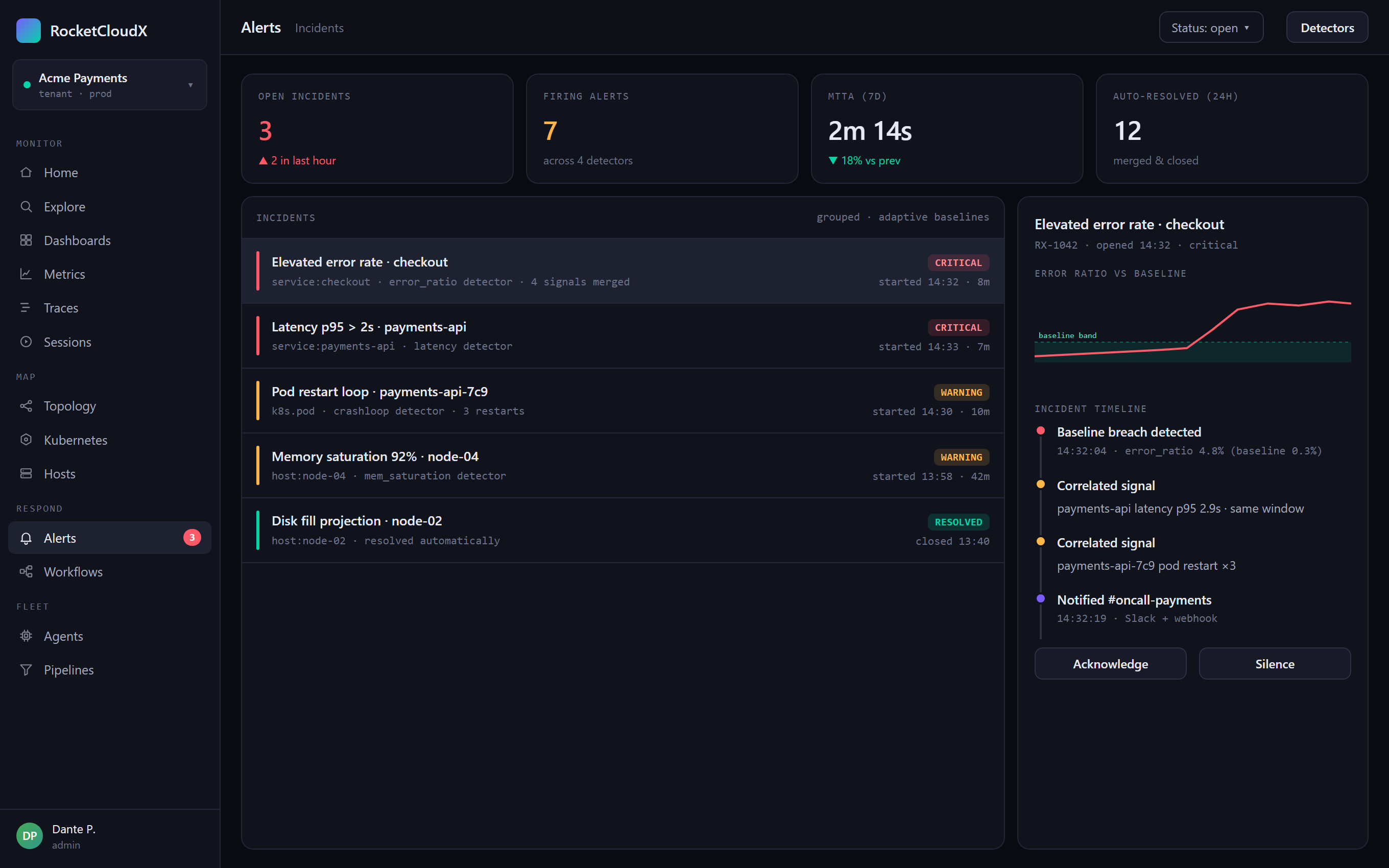This screenshot has height=868, width=1389.
Task: Click the Kubernetes hexagon icon
Action: [x=26, y=440]
